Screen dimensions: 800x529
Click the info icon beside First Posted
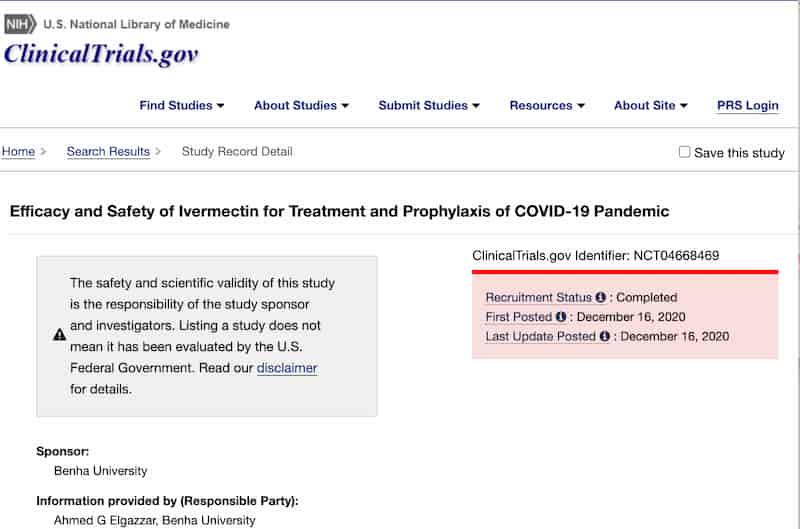coord(561,317)
